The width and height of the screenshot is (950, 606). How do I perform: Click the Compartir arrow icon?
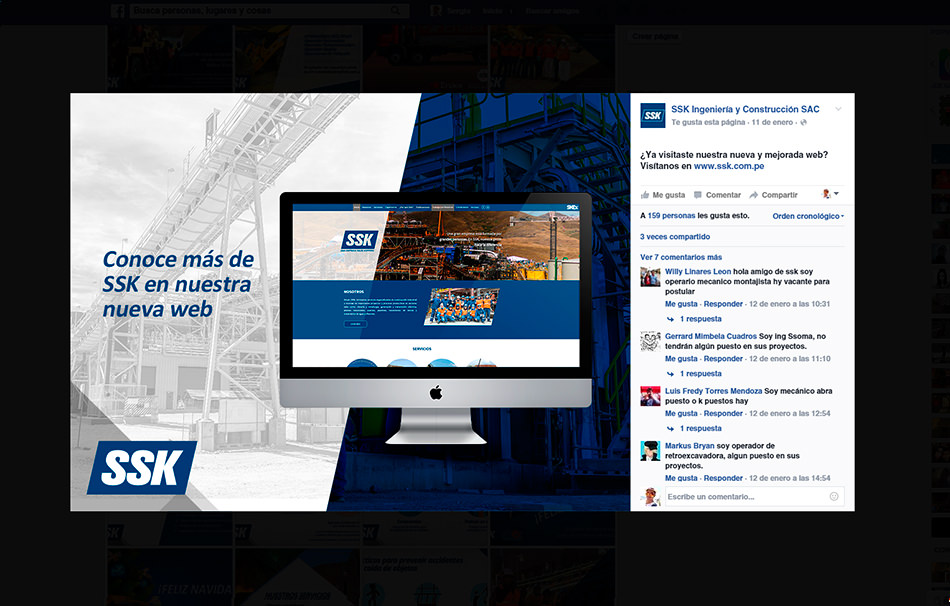click(x=754, y=195)
